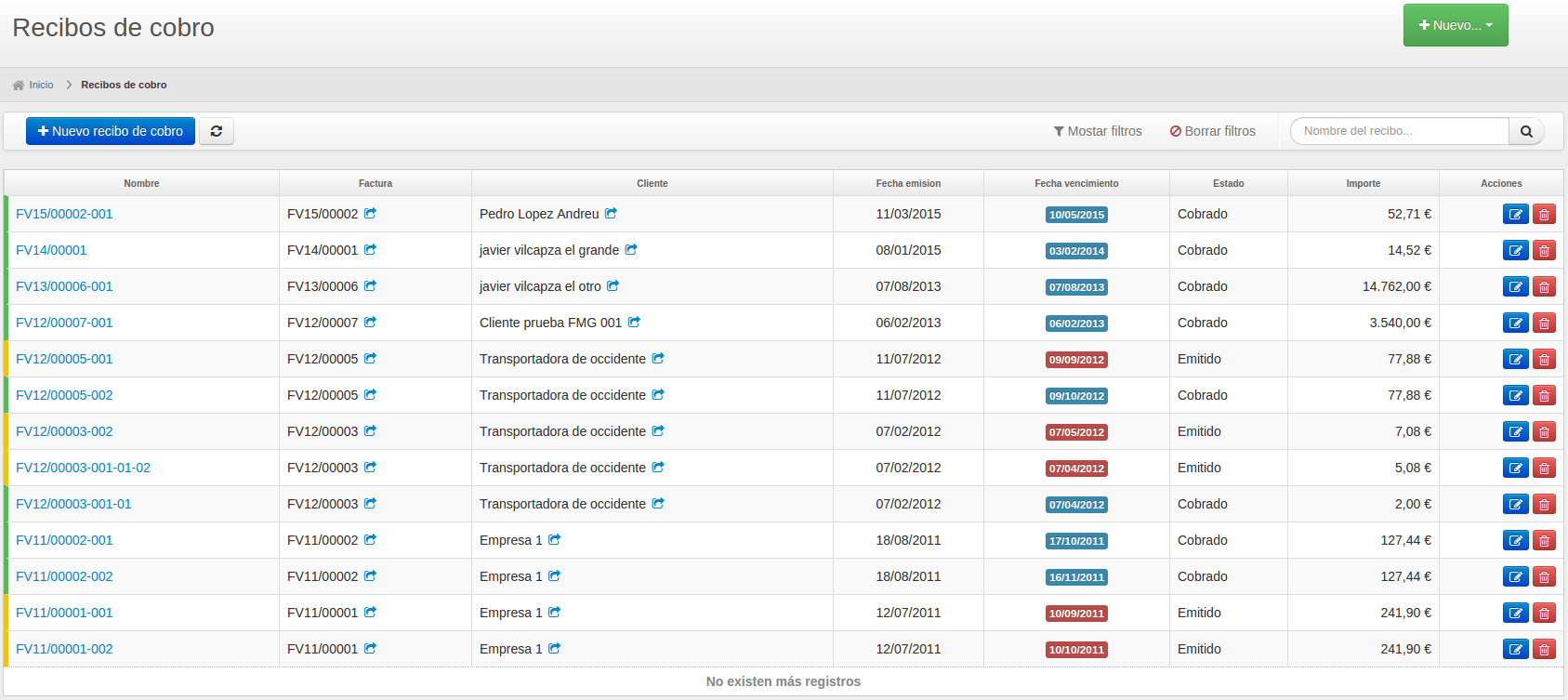
Task: Edit receipt FV12/00003-001-01
Action: pos(1516,504)
